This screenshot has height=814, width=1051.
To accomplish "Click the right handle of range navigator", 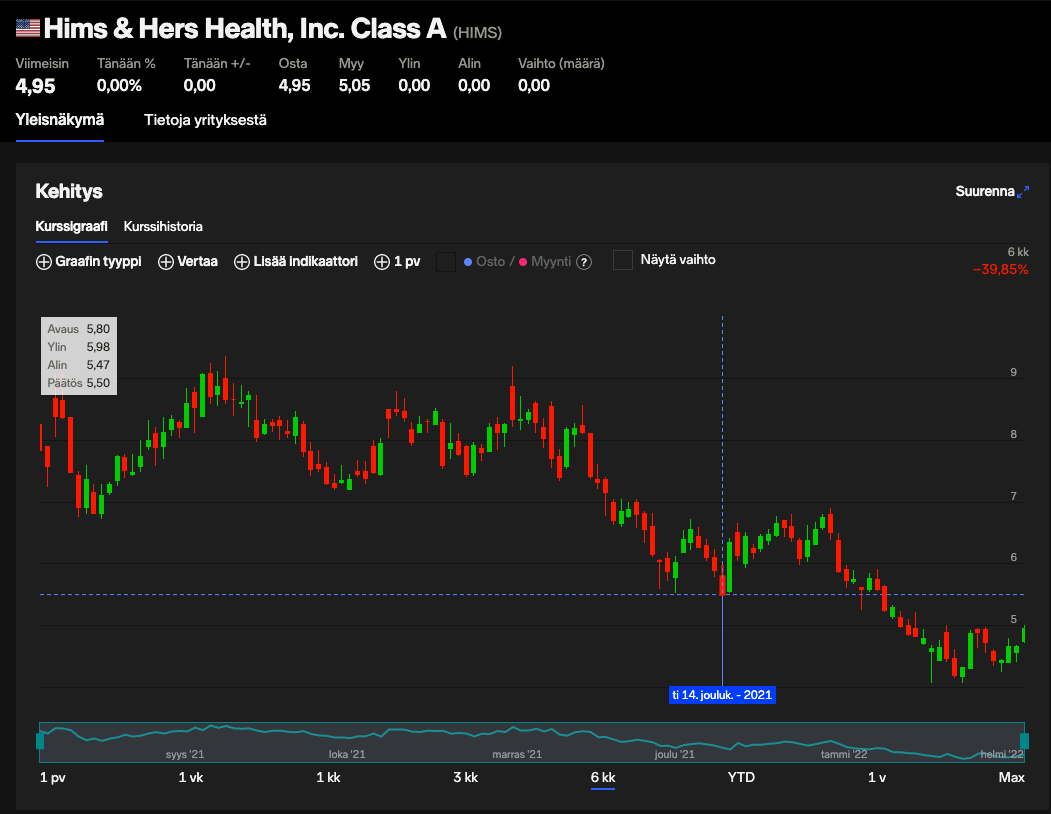I will pyautogui.click(x=1024, y=741).
